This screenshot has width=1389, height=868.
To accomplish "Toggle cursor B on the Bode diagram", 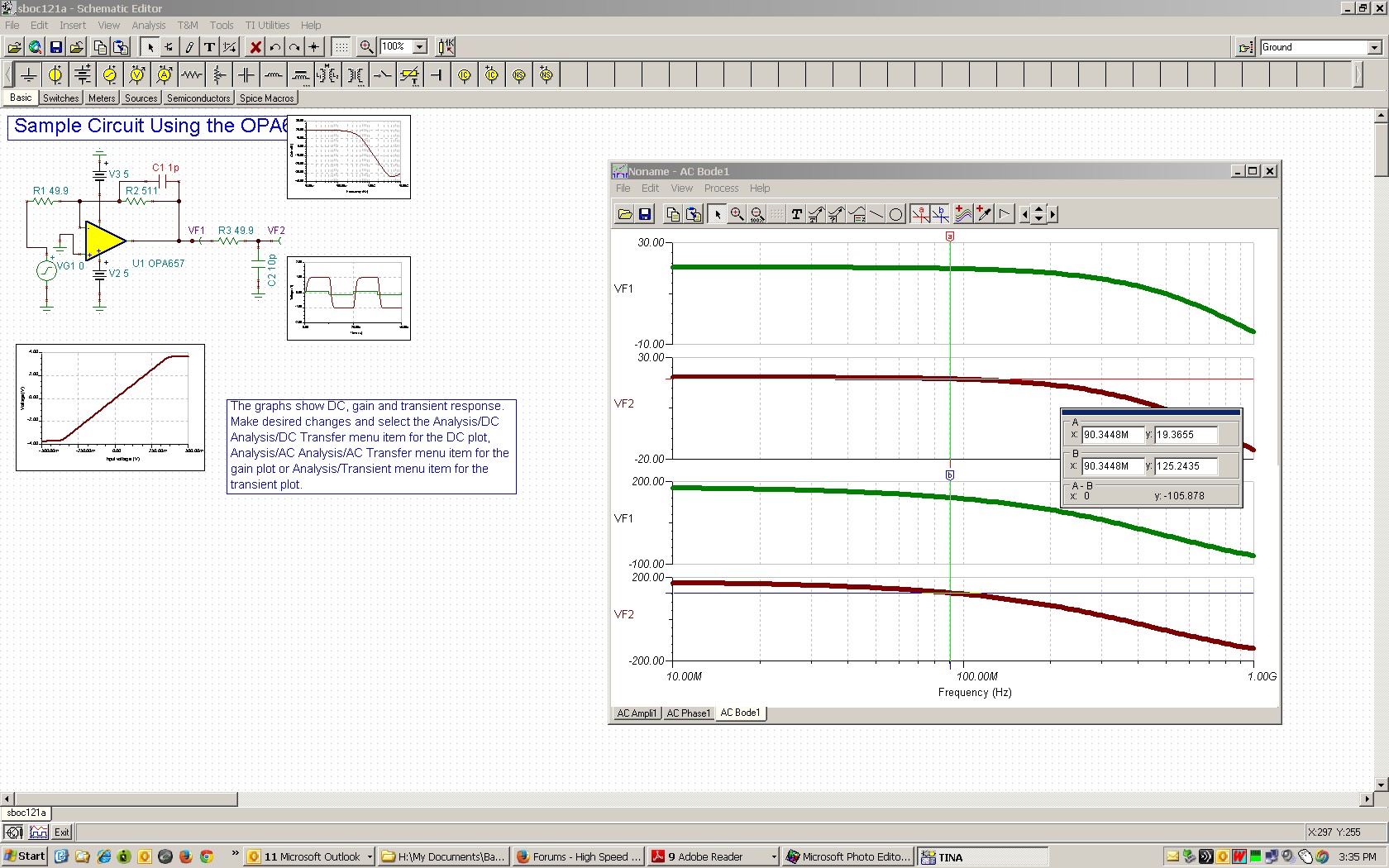I will [940, 215].
